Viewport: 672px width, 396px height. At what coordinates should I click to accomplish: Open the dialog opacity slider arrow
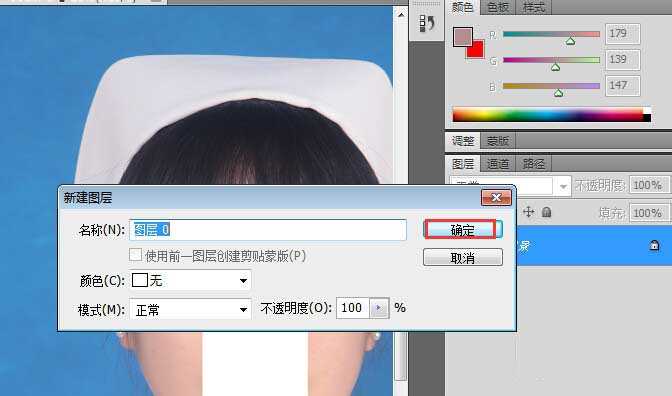(379, 308)
